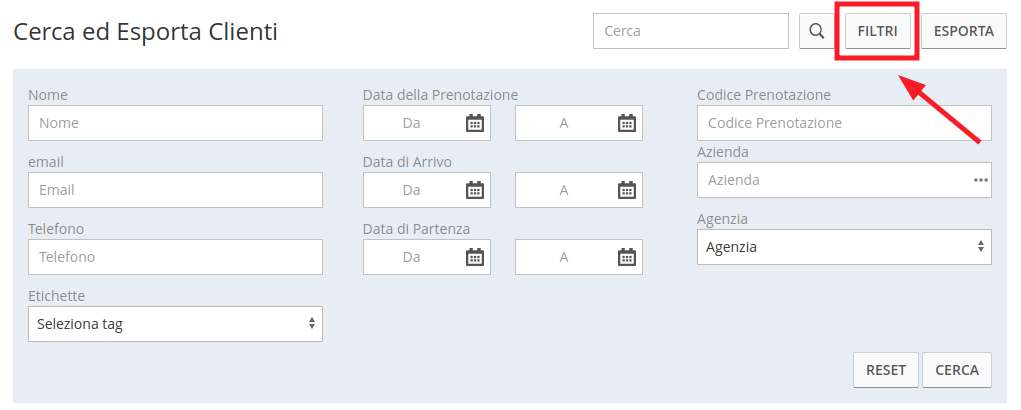Select the Azienda text field

[x=833, y=180]
